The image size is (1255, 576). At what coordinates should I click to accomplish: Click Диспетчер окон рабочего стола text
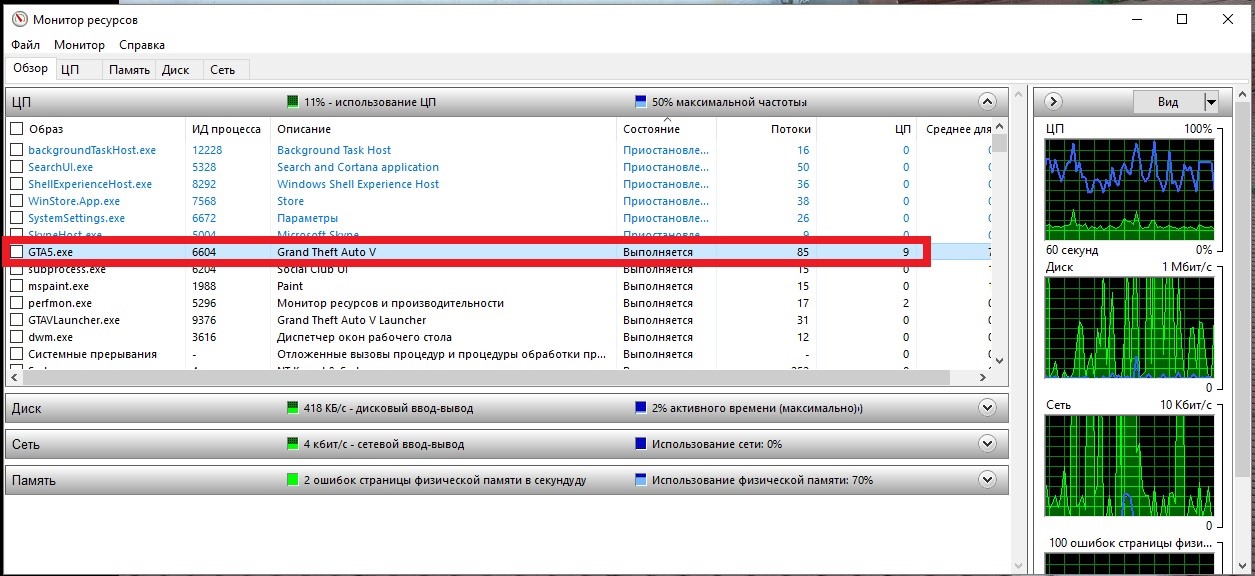[364, 337]
